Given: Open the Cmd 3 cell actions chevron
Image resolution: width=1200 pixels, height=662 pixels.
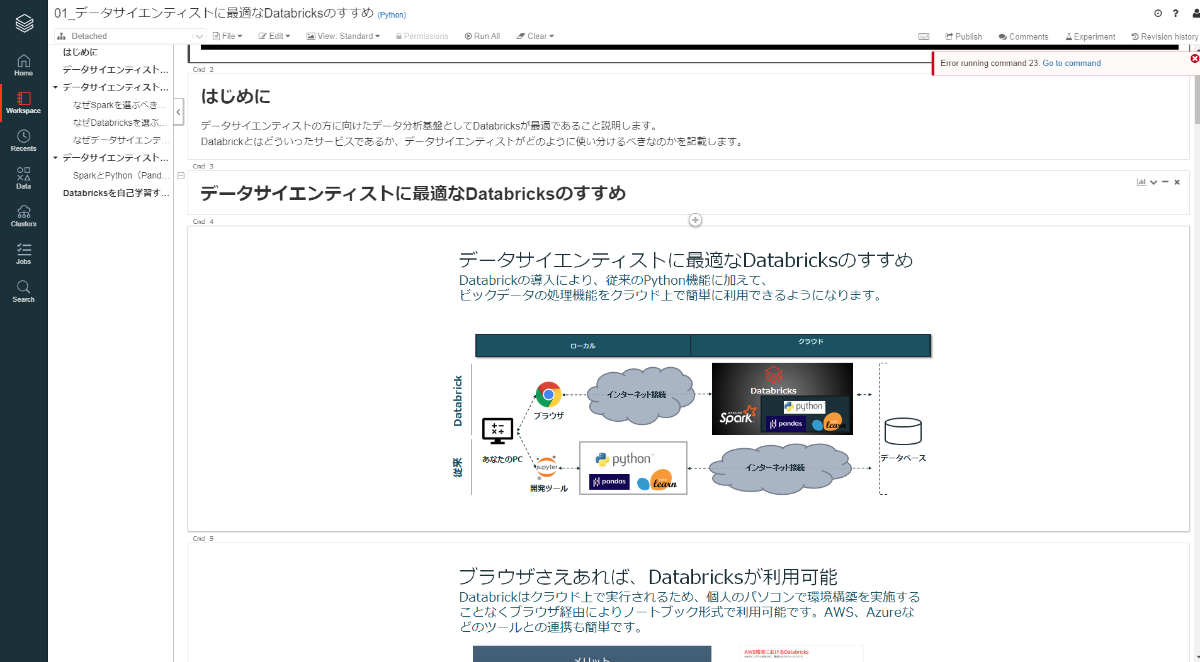Looking at the screenshot, I should pos(1153,182).
